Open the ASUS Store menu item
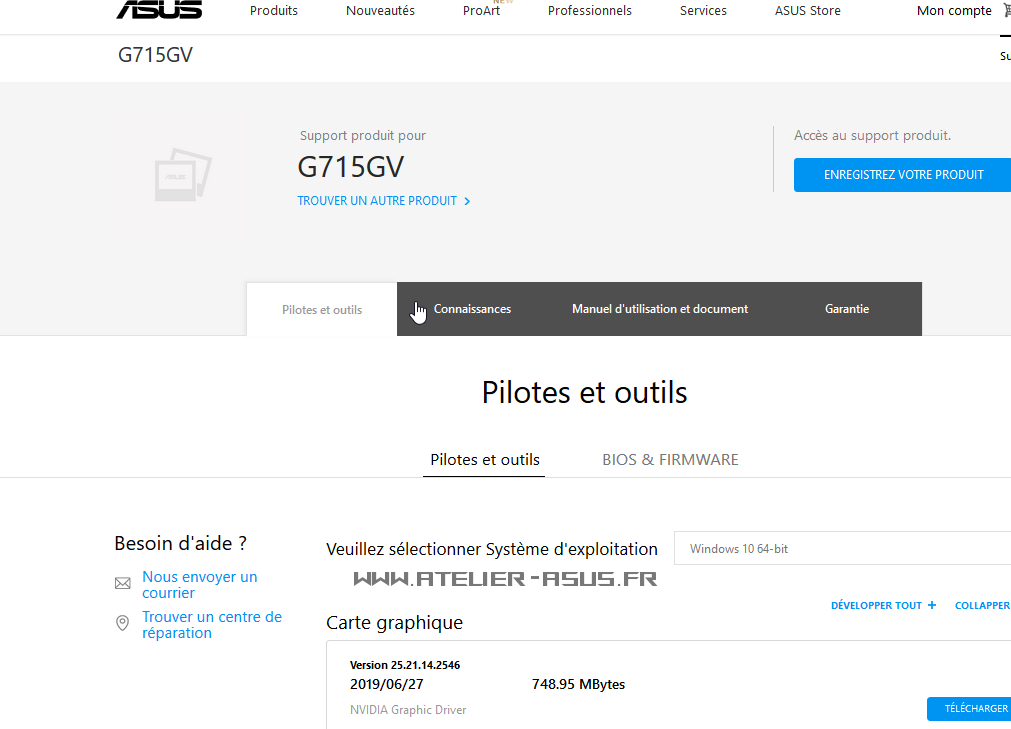Image resolution: width=1011 pixels, height=729 pixels. 807,10
